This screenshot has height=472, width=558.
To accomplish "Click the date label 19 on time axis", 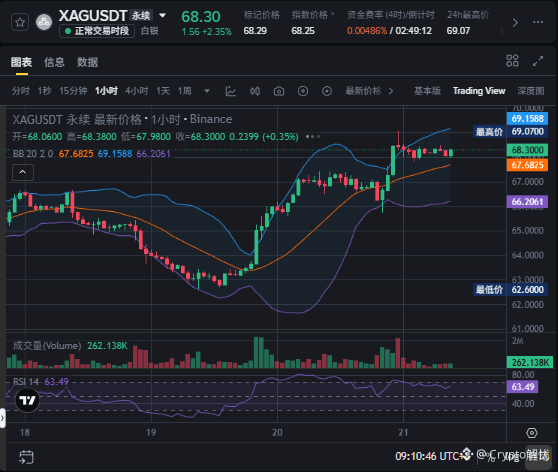I will click(151, 432).
